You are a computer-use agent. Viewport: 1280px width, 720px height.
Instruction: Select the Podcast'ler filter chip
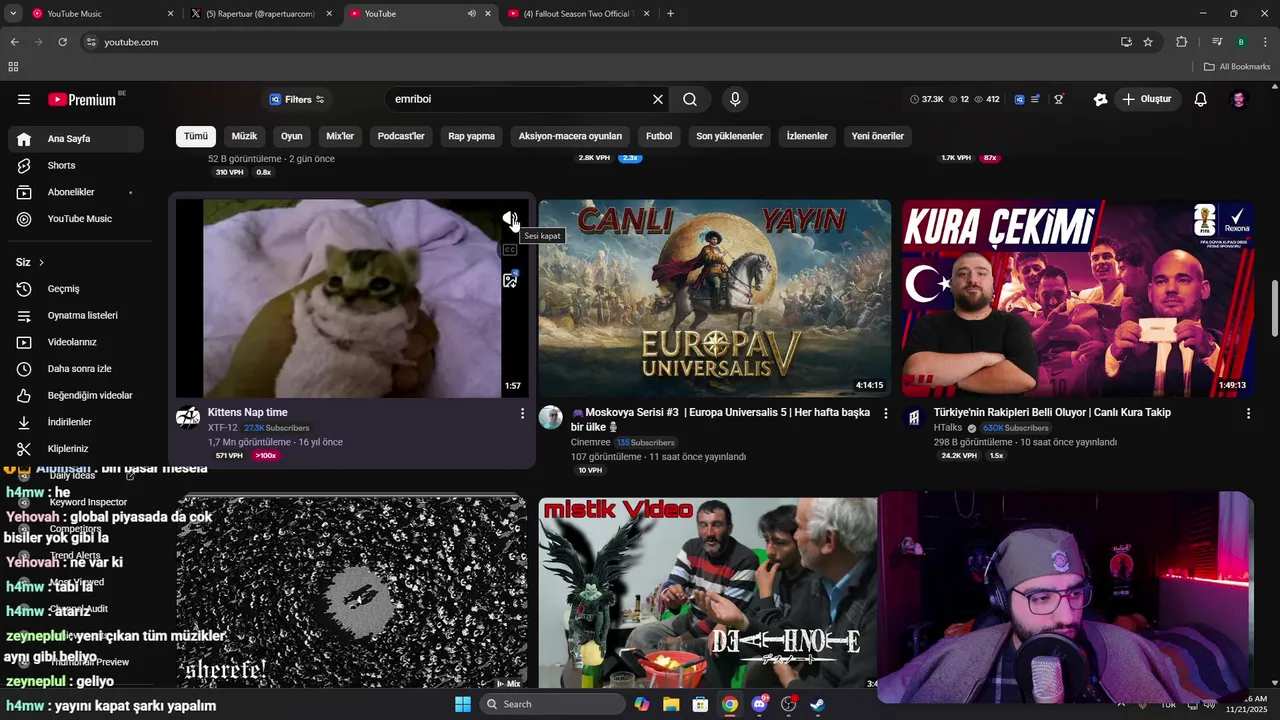(401, 136)
